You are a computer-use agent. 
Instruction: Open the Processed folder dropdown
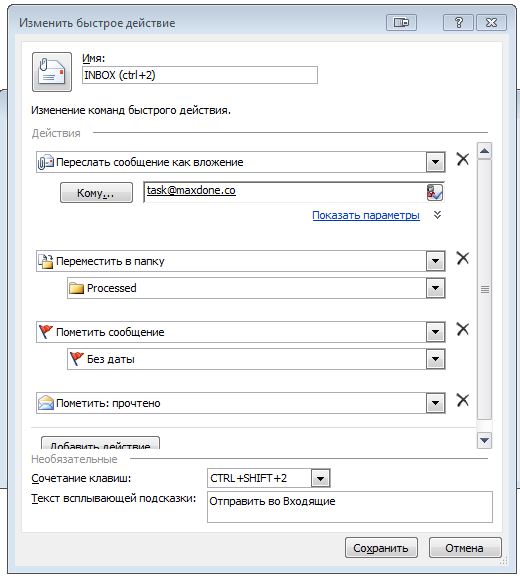[x=435, y=288]
